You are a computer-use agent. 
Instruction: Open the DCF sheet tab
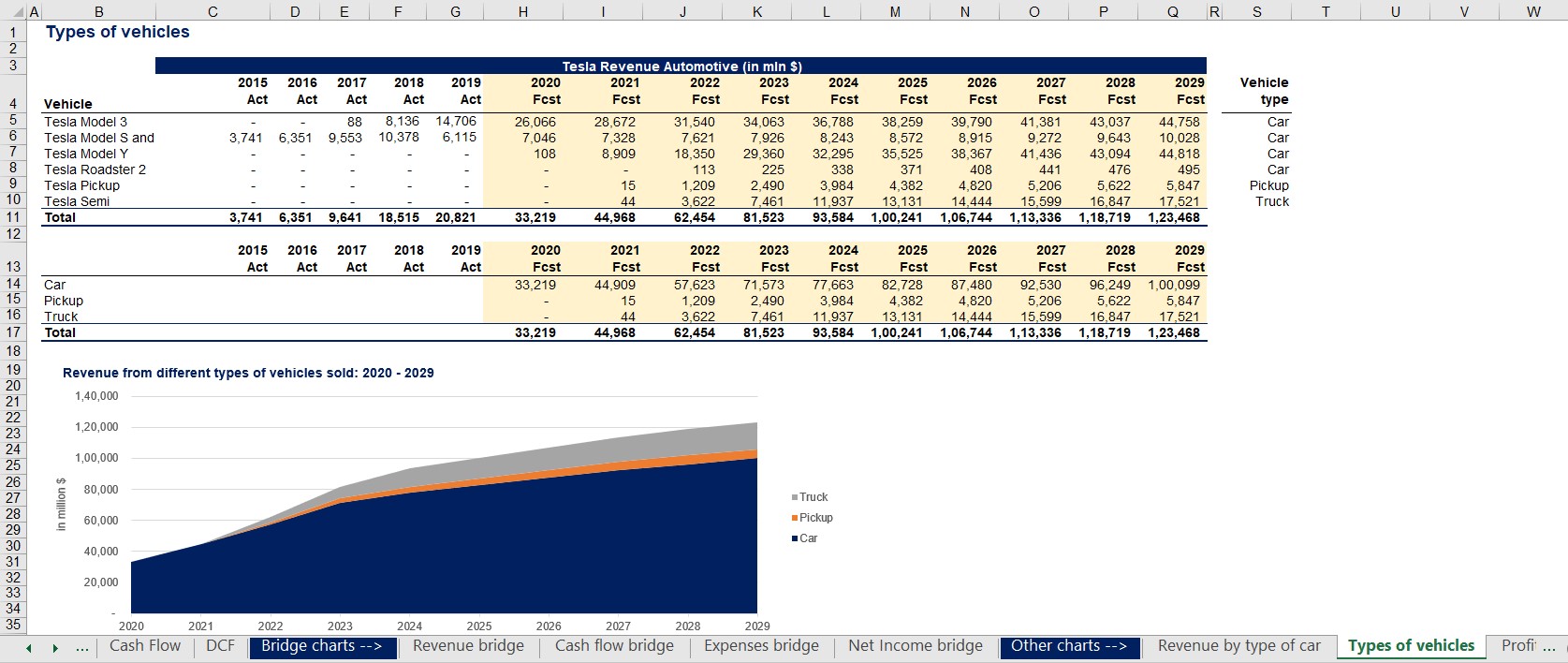221,646
